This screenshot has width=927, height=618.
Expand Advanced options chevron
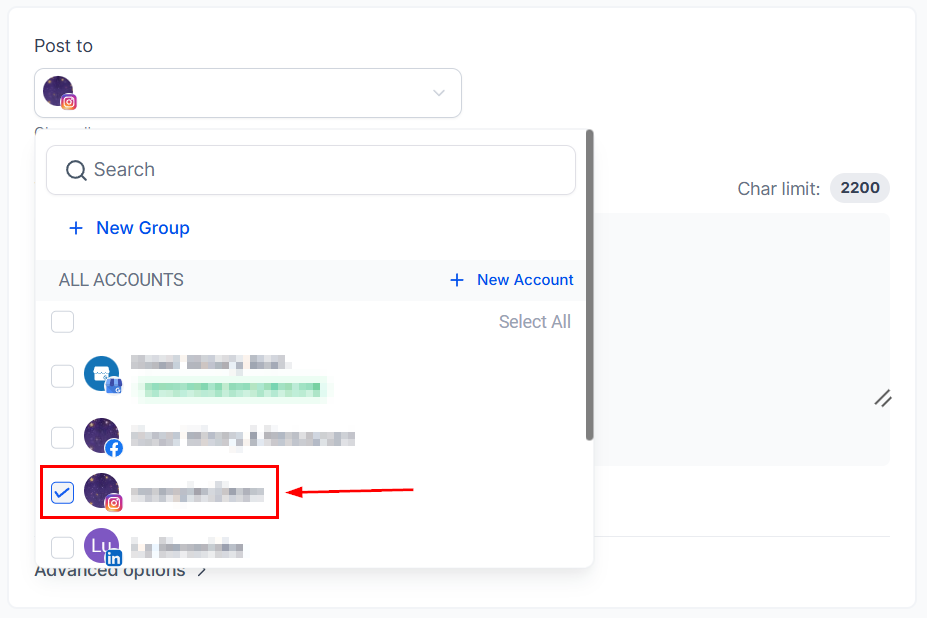click(202, 572)
